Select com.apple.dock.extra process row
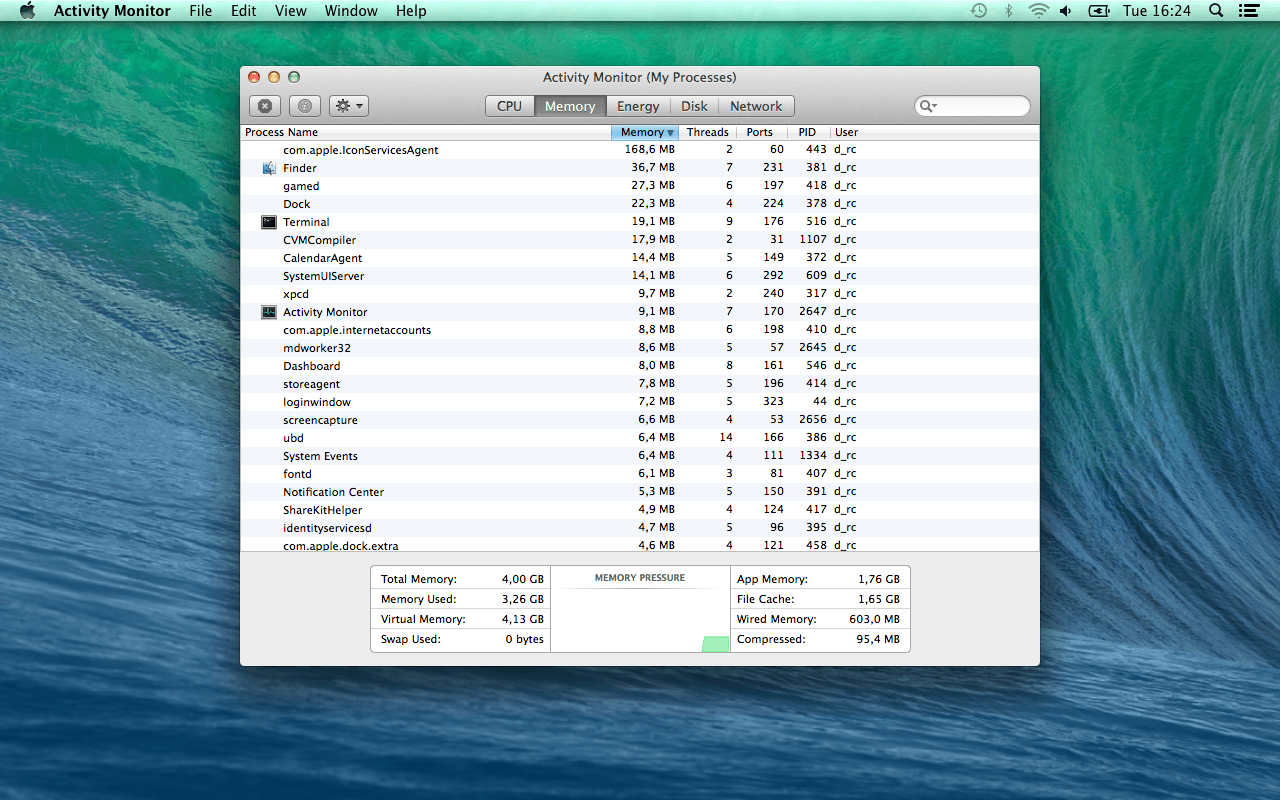Screen dimensions: 1280x800 point(640,545)
